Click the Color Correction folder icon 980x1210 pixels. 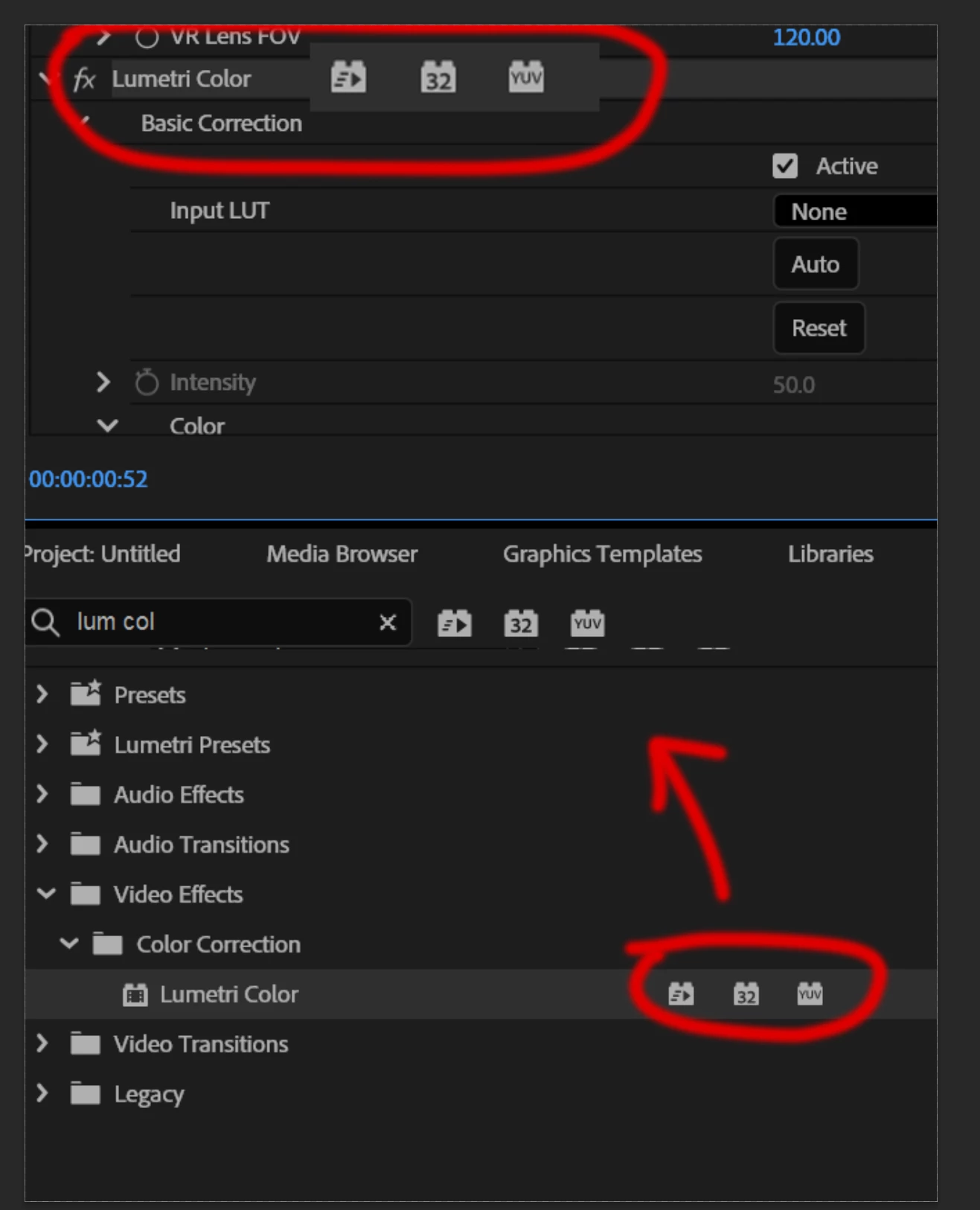pyautogui.click(x=108, y=944)
